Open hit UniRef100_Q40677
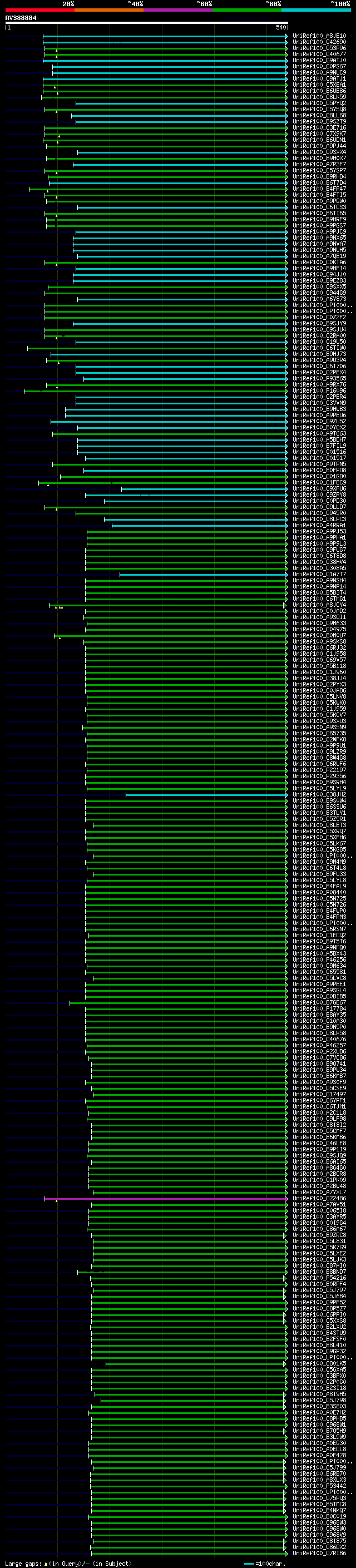Viewport: 356px width, 1568px height. 319,54
